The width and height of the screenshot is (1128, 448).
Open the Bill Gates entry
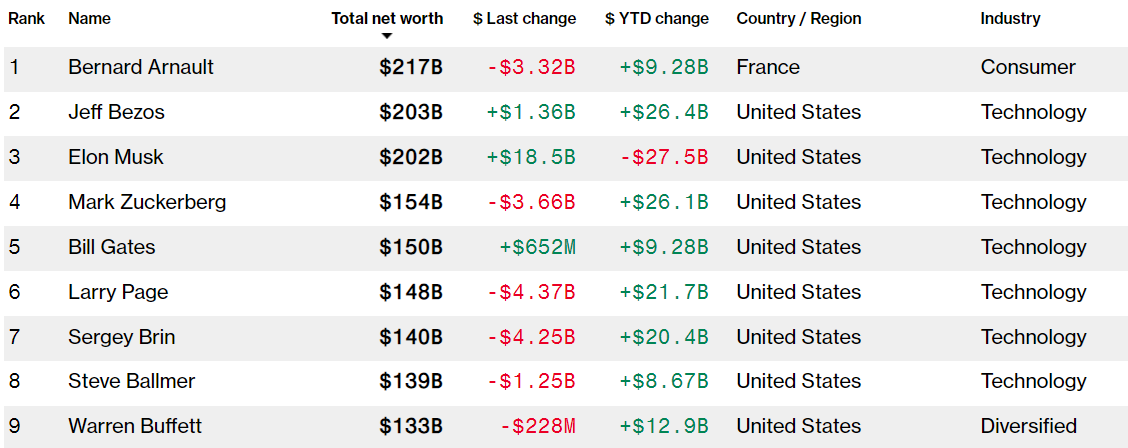pyautogui.click(x=112, y=247)
